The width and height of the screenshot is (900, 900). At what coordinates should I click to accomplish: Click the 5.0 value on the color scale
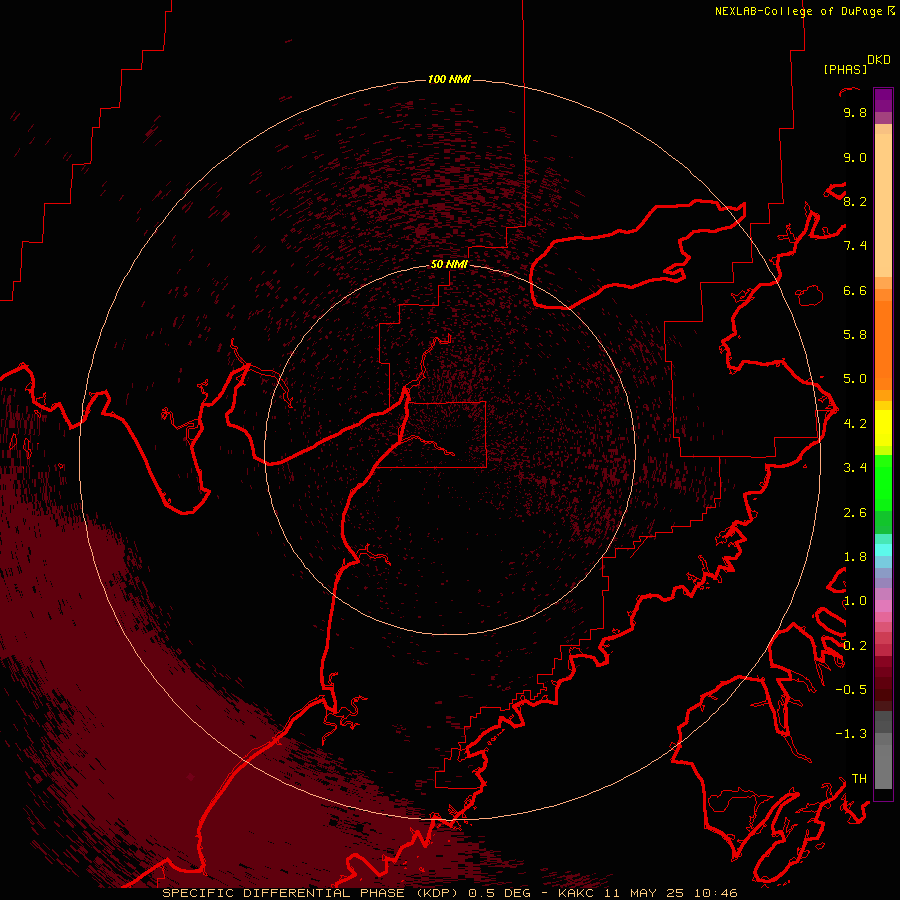pos(855,379)
